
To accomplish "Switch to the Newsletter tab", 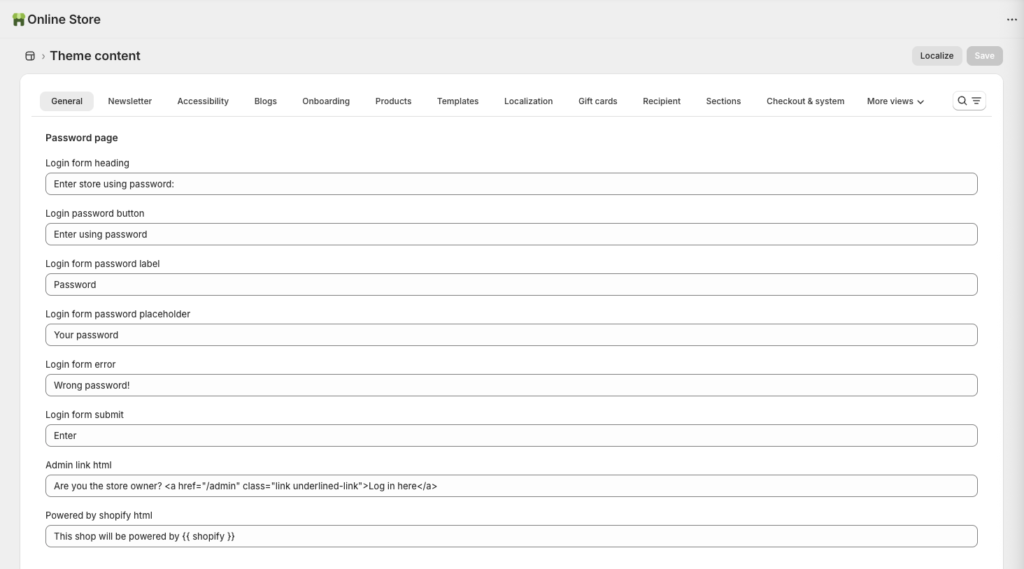I will [x=130, y=101].
